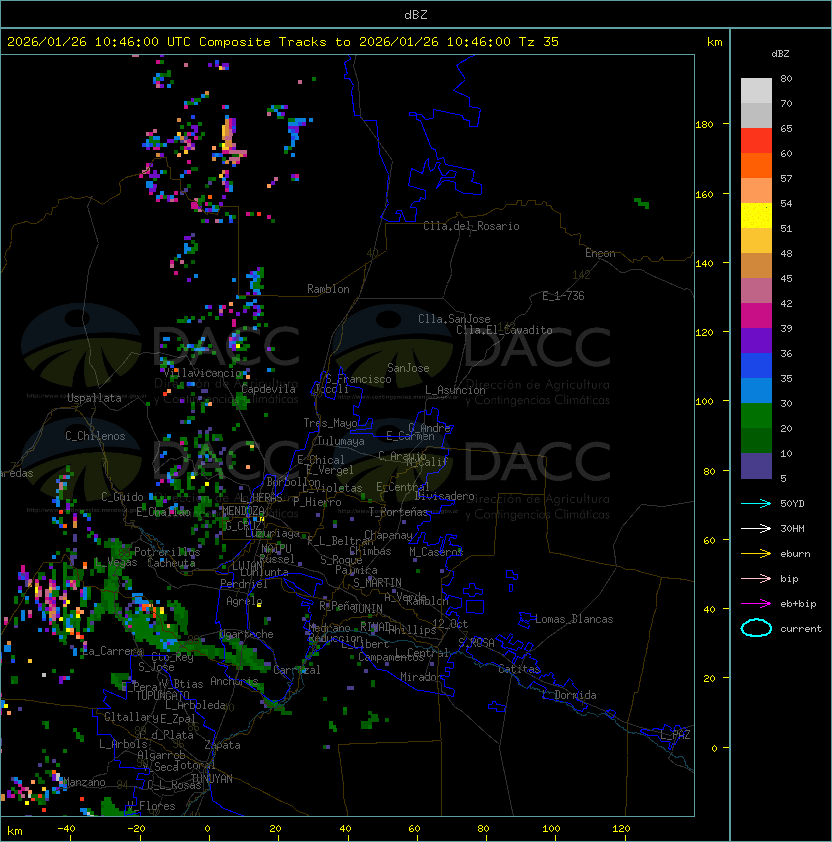Click the Manzano label
The image size is (832, 842).
(84, 782)
